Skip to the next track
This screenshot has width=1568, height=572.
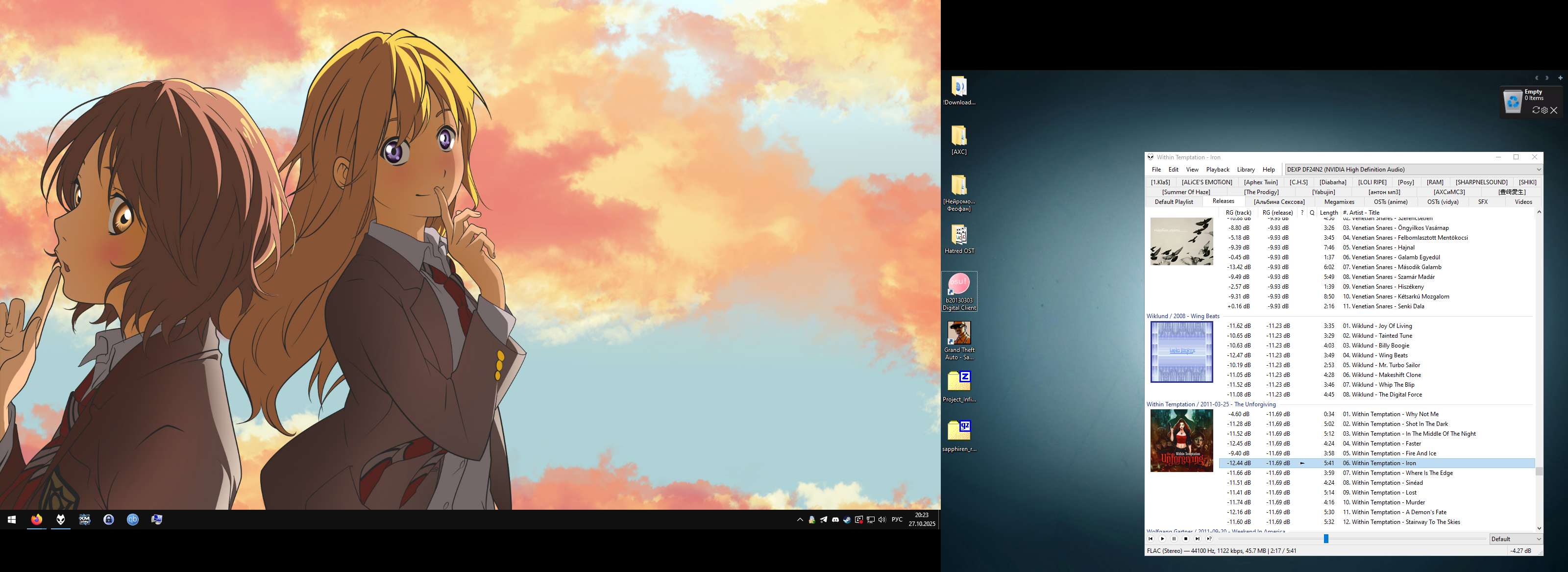click(x=1197, y=539)
